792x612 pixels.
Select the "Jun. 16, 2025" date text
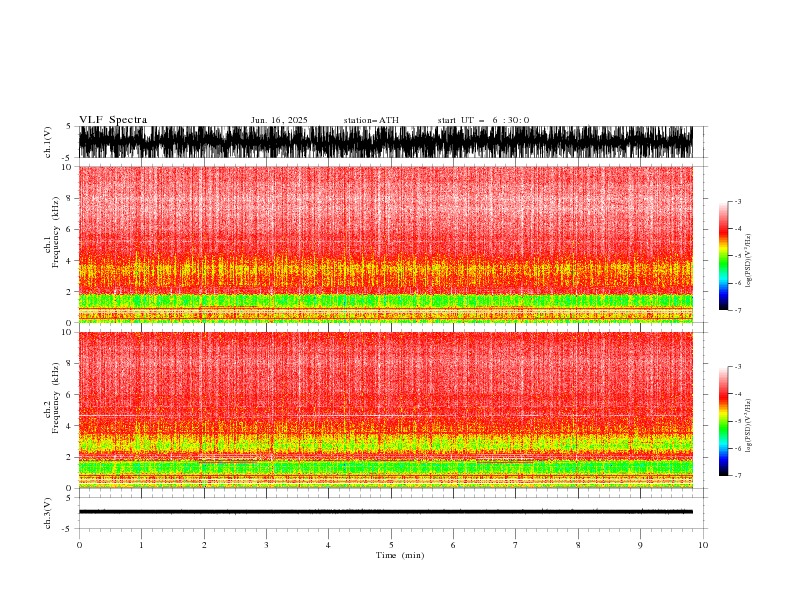pos(279,120)
